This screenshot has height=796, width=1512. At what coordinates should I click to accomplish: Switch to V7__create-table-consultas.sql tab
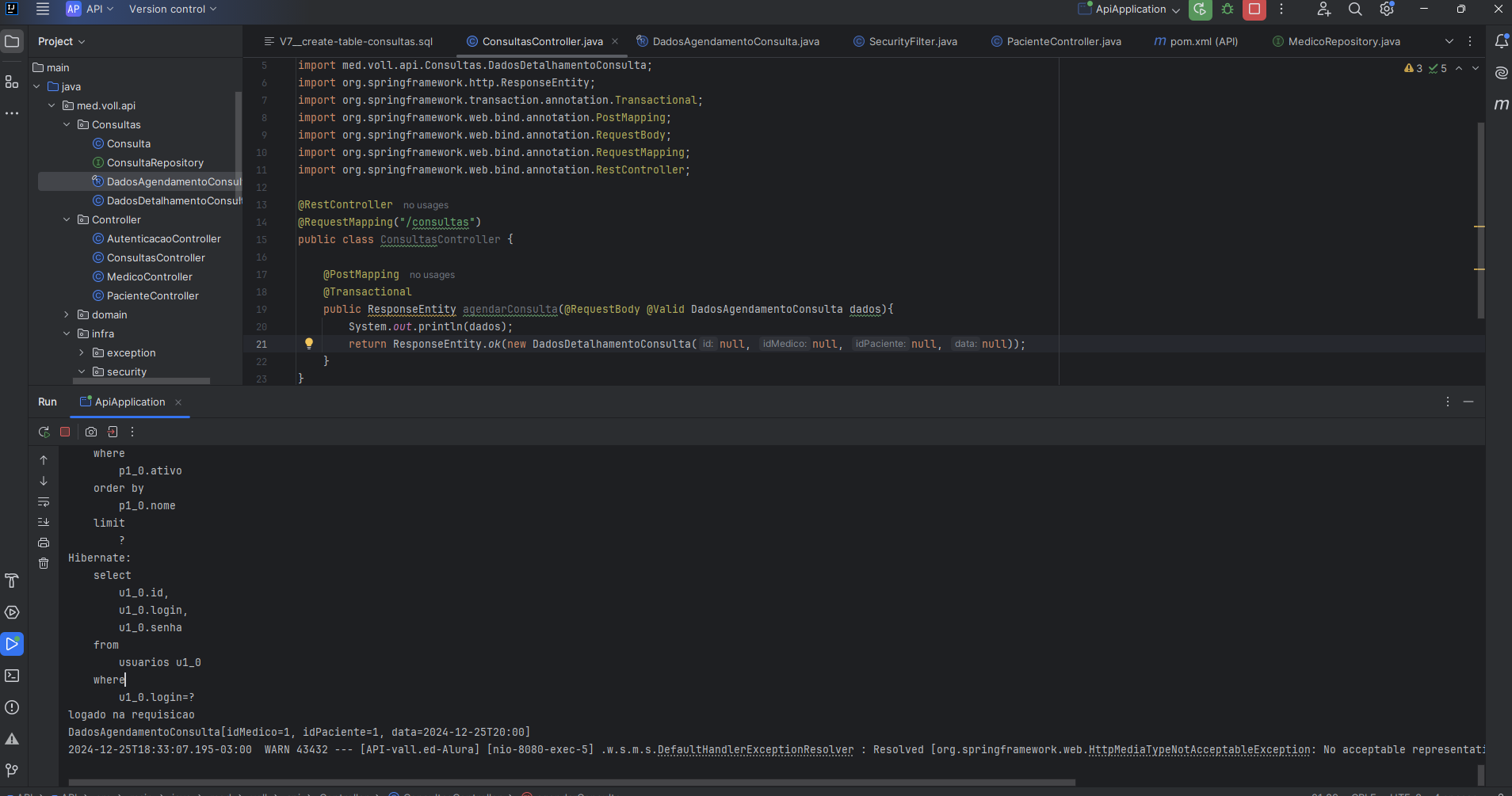(x=349, y=41)
